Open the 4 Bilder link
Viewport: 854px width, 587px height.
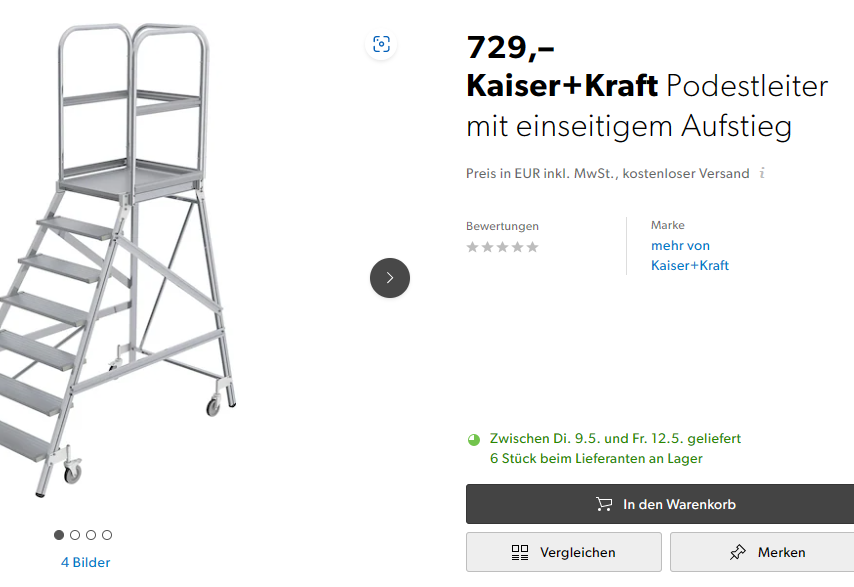coord(86,562)
